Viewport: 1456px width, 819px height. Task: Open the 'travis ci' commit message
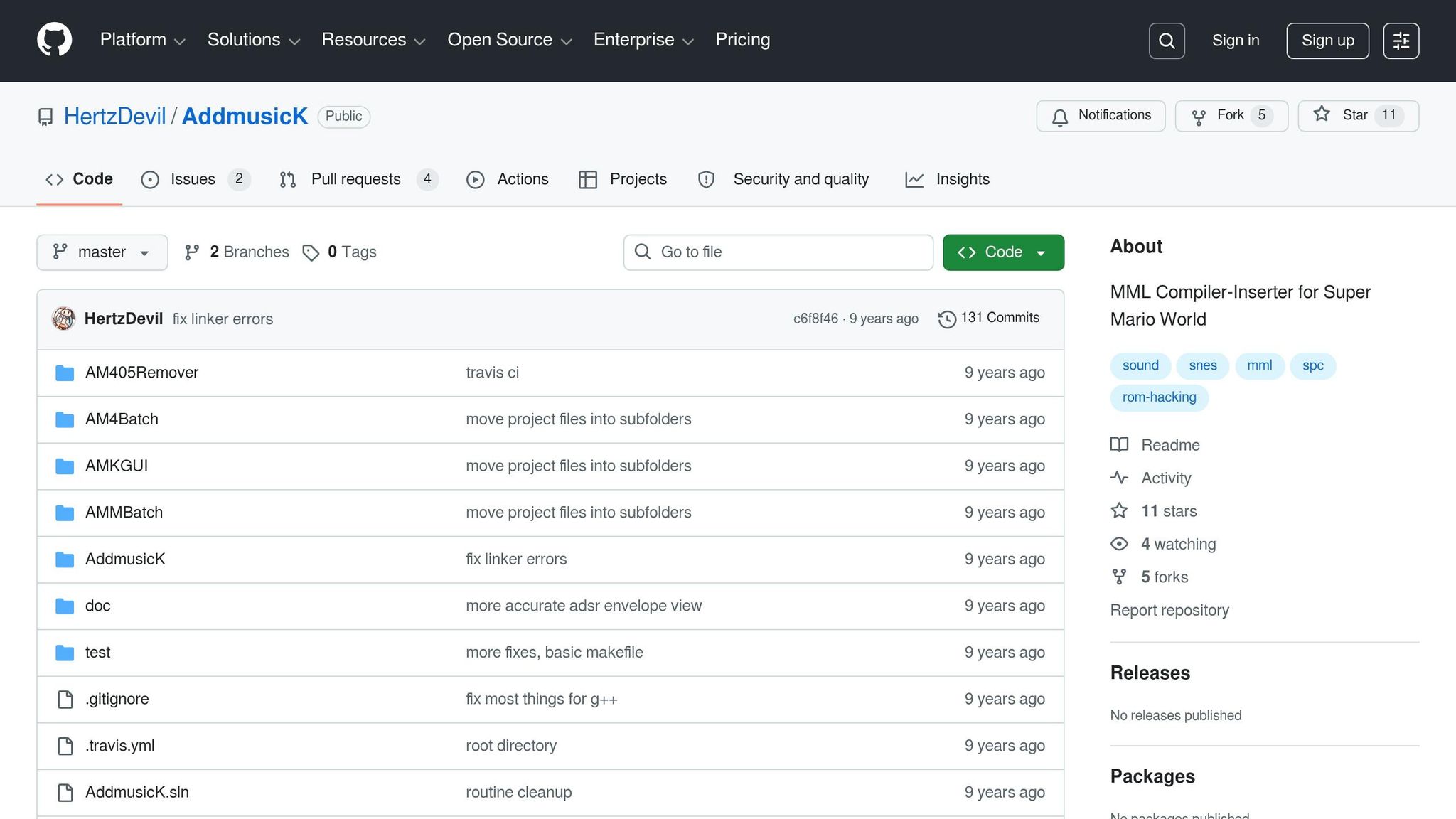coord(492,373)
